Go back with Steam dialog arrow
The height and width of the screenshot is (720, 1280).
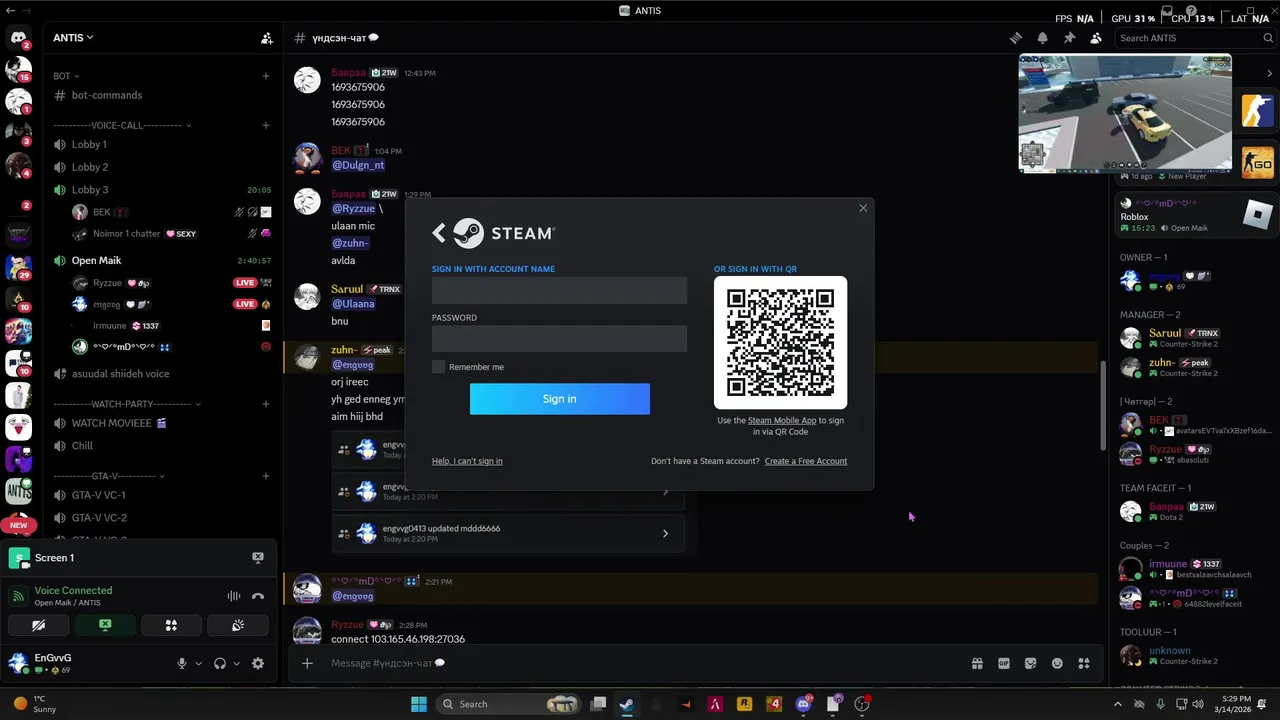(438, 233)
